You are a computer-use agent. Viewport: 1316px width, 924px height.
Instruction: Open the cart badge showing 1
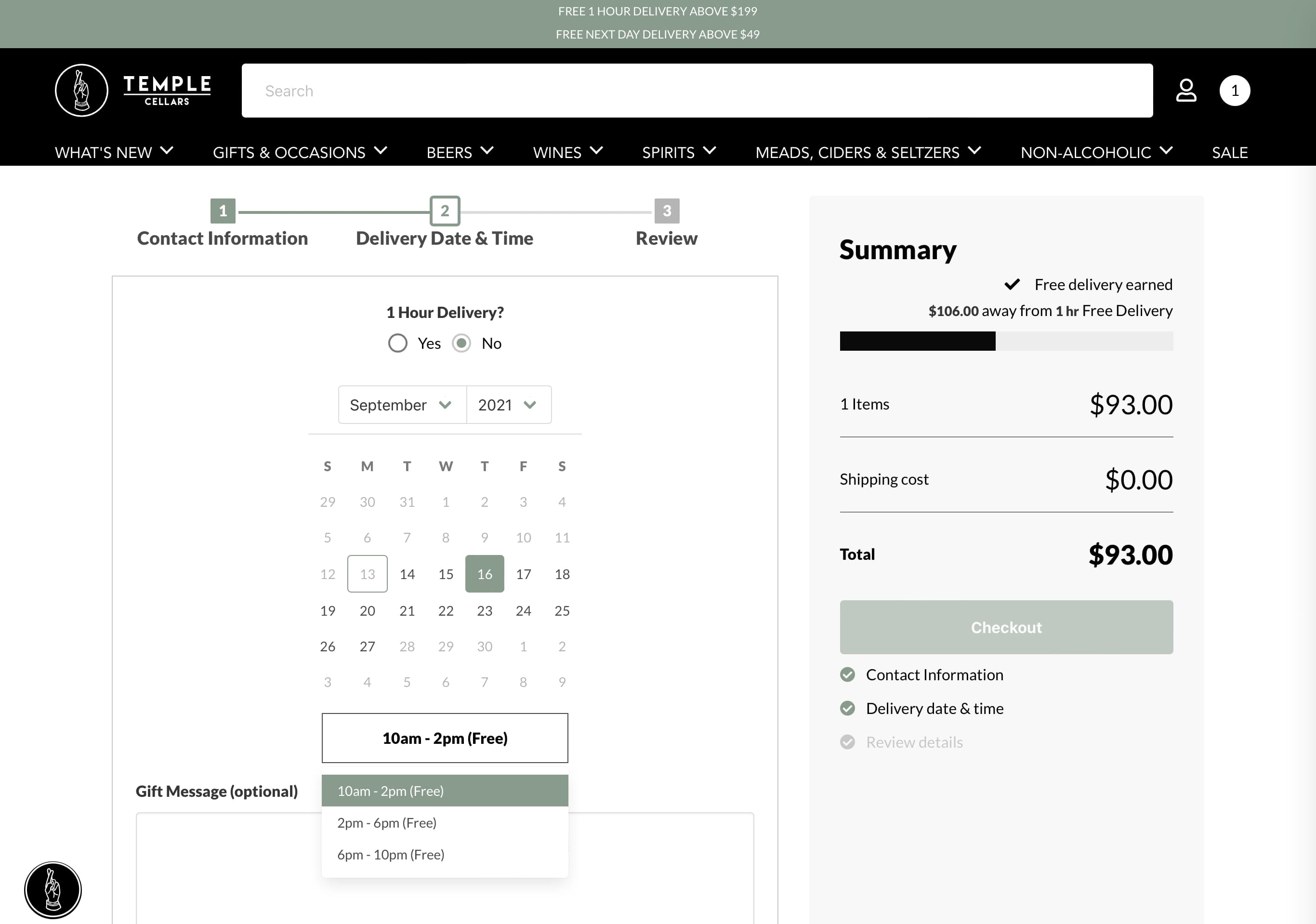click(x=1234, y=91)
